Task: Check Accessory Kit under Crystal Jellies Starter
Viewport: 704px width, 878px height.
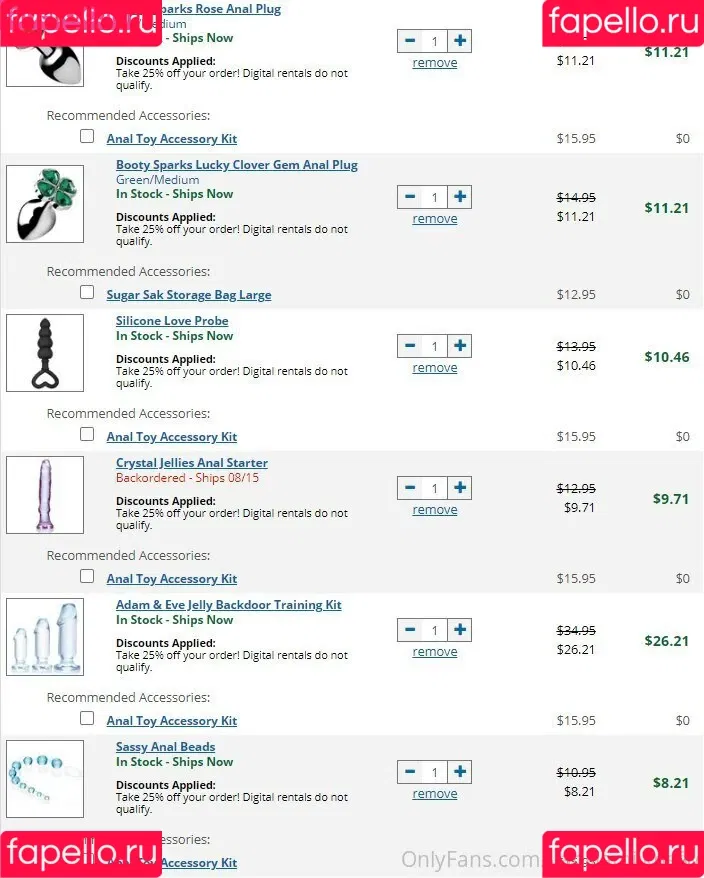Action: pyautogui.click(x=87, y=576)
